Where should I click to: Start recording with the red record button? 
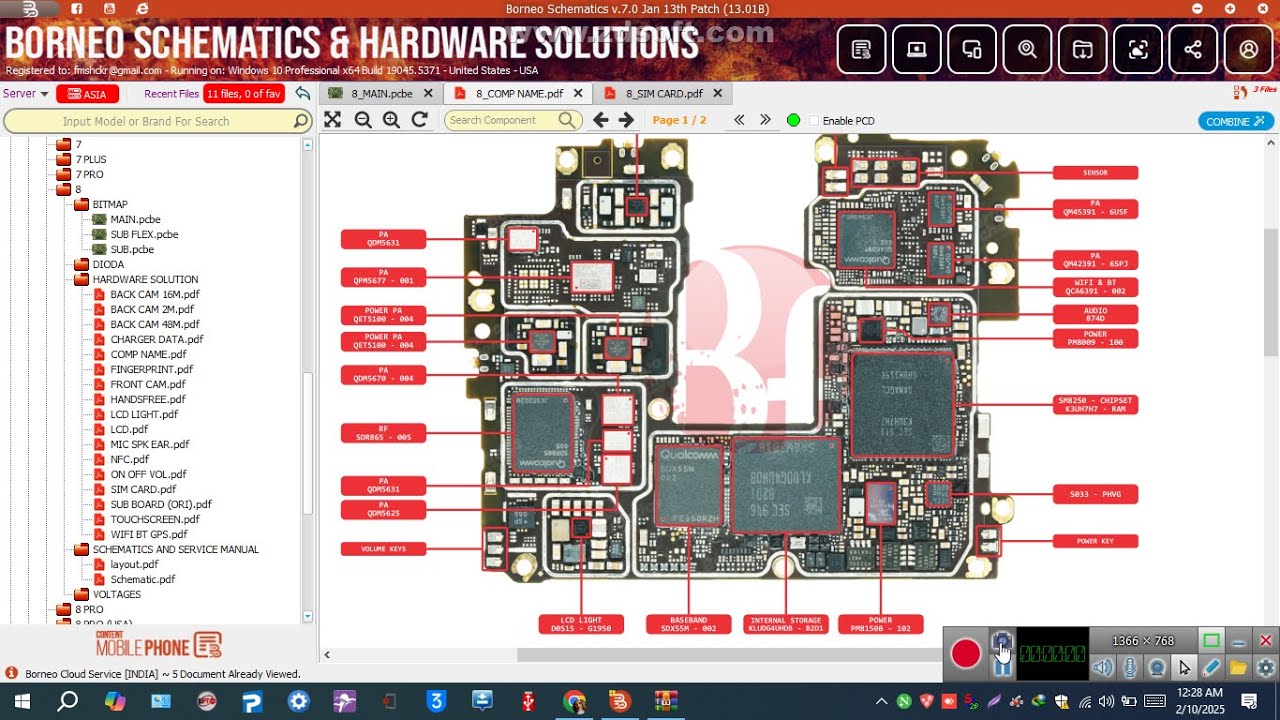(x=966, y=654)
